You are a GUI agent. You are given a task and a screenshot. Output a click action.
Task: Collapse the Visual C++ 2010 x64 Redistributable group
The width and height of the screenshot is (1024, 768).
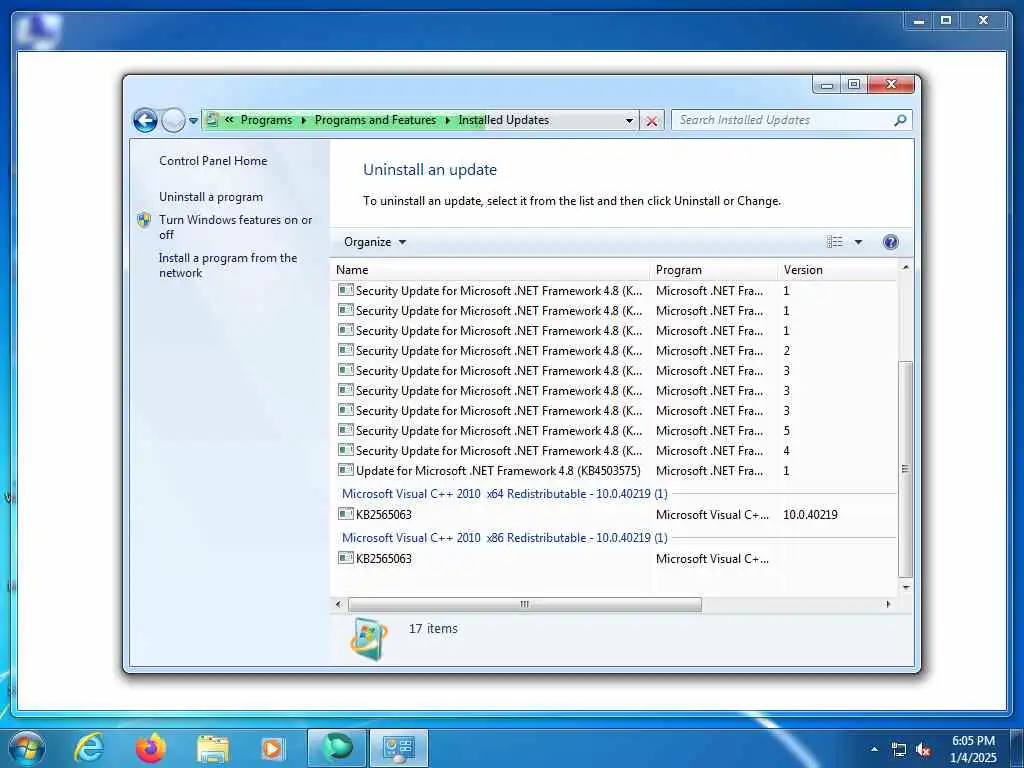point(505,494)
